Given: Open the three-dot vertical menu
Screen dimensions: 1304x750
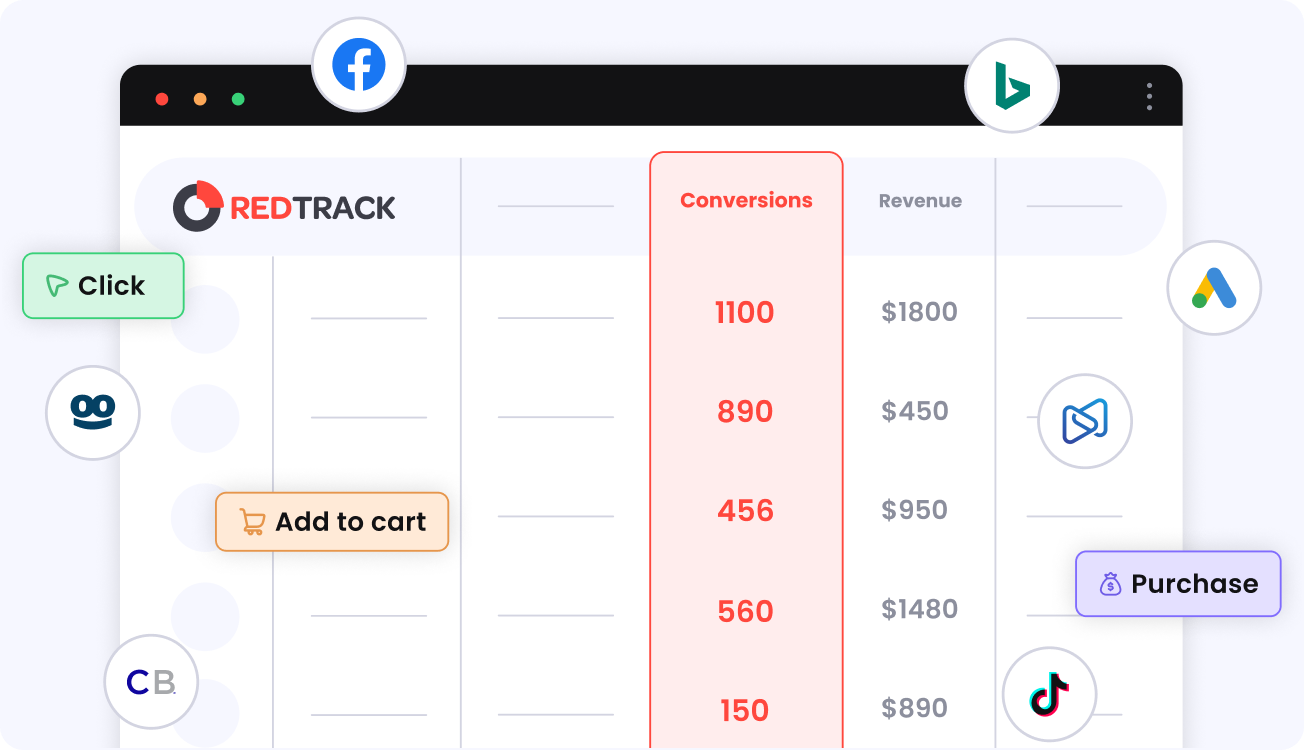Looking at the screenshot, I should tap(1149, 97).
